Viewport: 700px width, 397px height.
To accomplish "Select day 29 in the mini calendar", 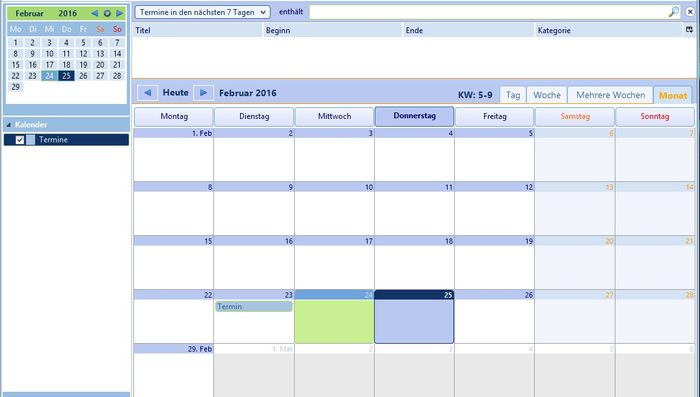I will (x=16, y=87).
